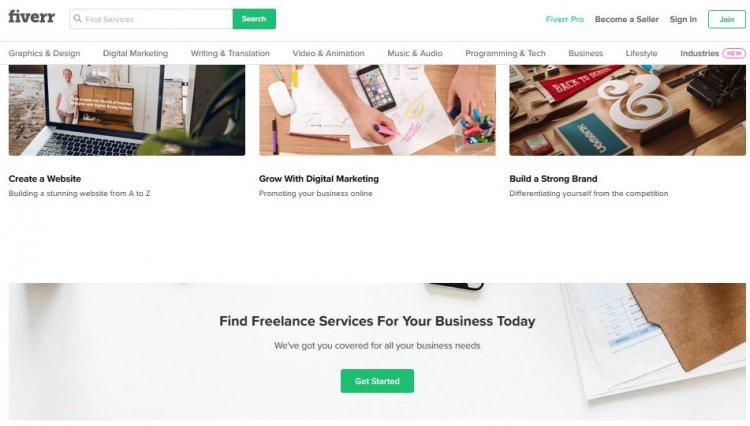Select Writing & Translation menu

click(230, 53)
